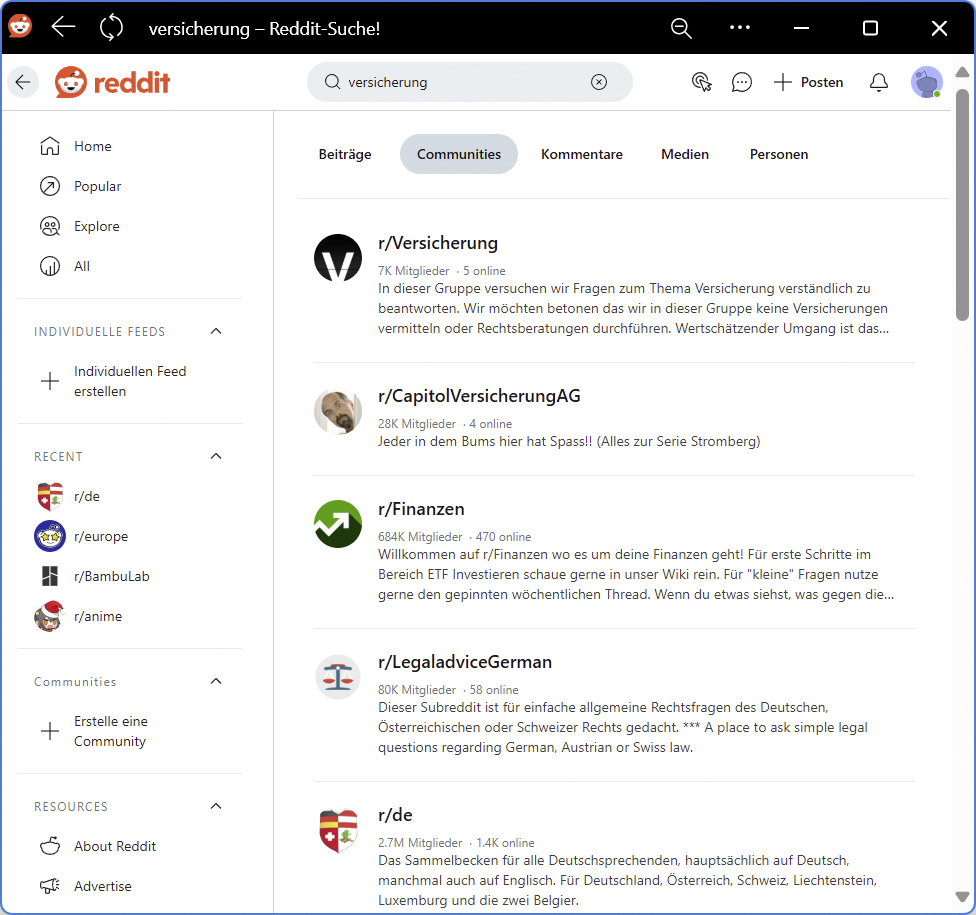Open Reddit home via the logo
976x915 pixels.
[x=113, y=82]
